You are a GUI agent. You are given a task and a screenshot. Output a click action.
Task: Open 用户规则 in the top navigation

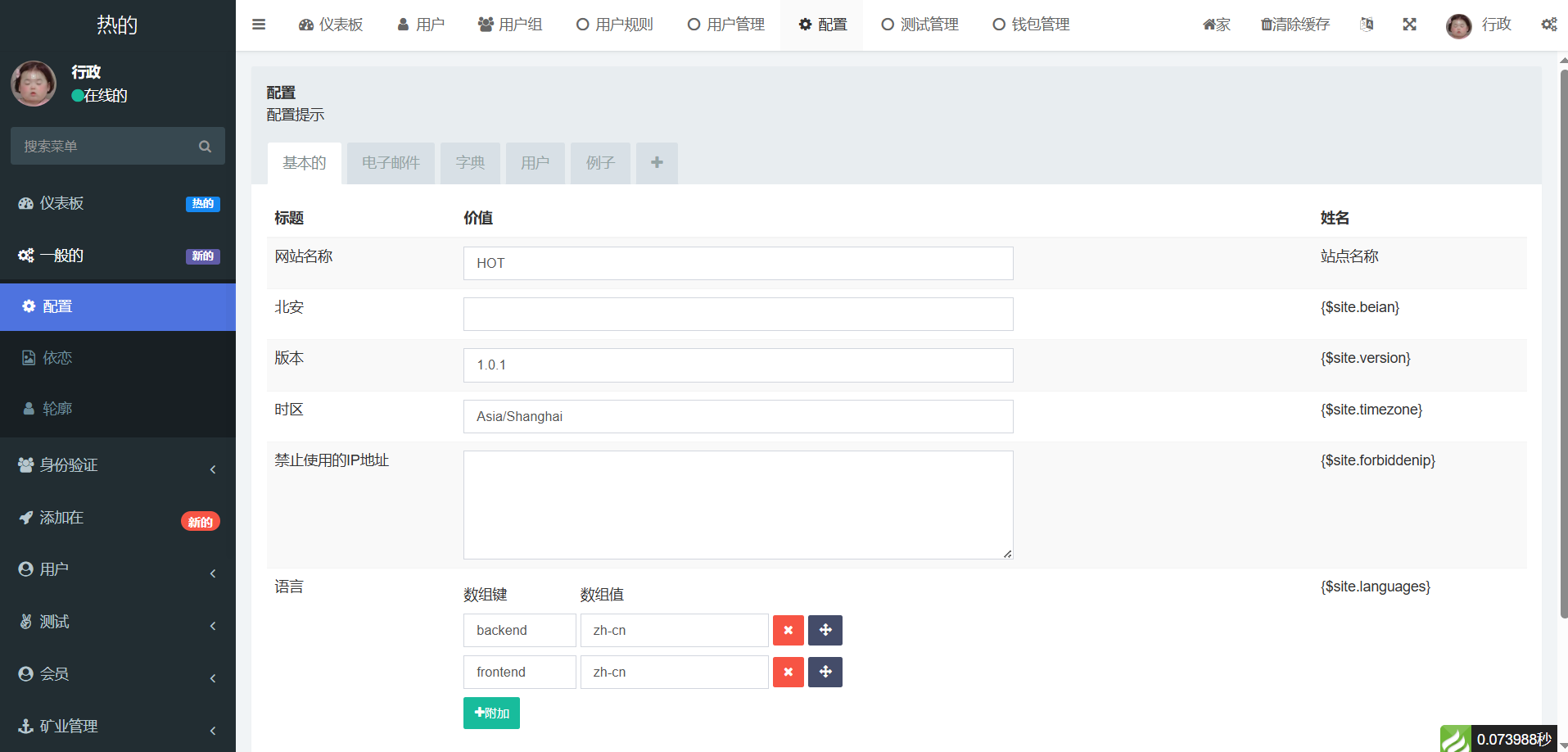pos(615,25)
